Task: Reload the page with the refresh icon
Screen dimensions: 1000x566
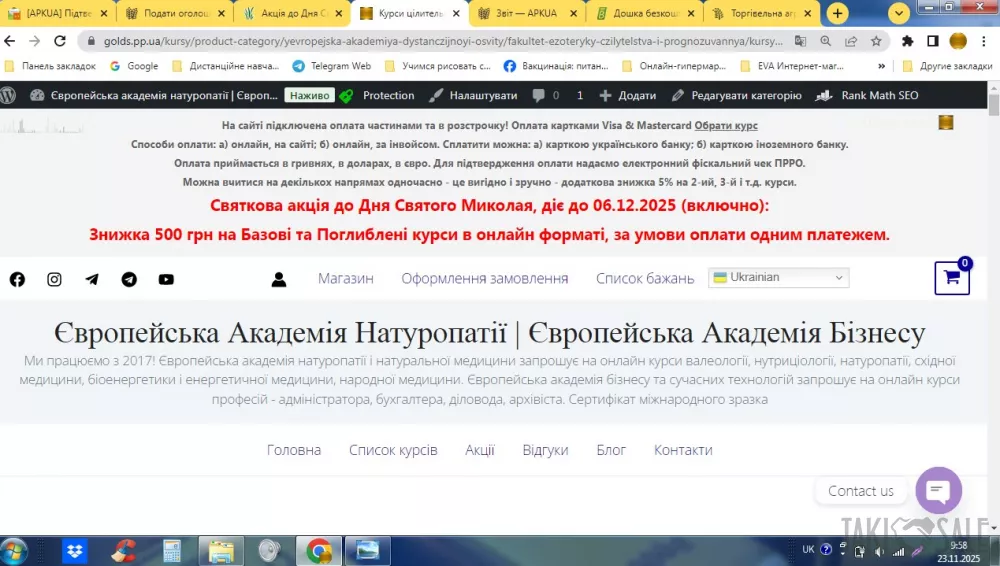Action: (60, 41)
